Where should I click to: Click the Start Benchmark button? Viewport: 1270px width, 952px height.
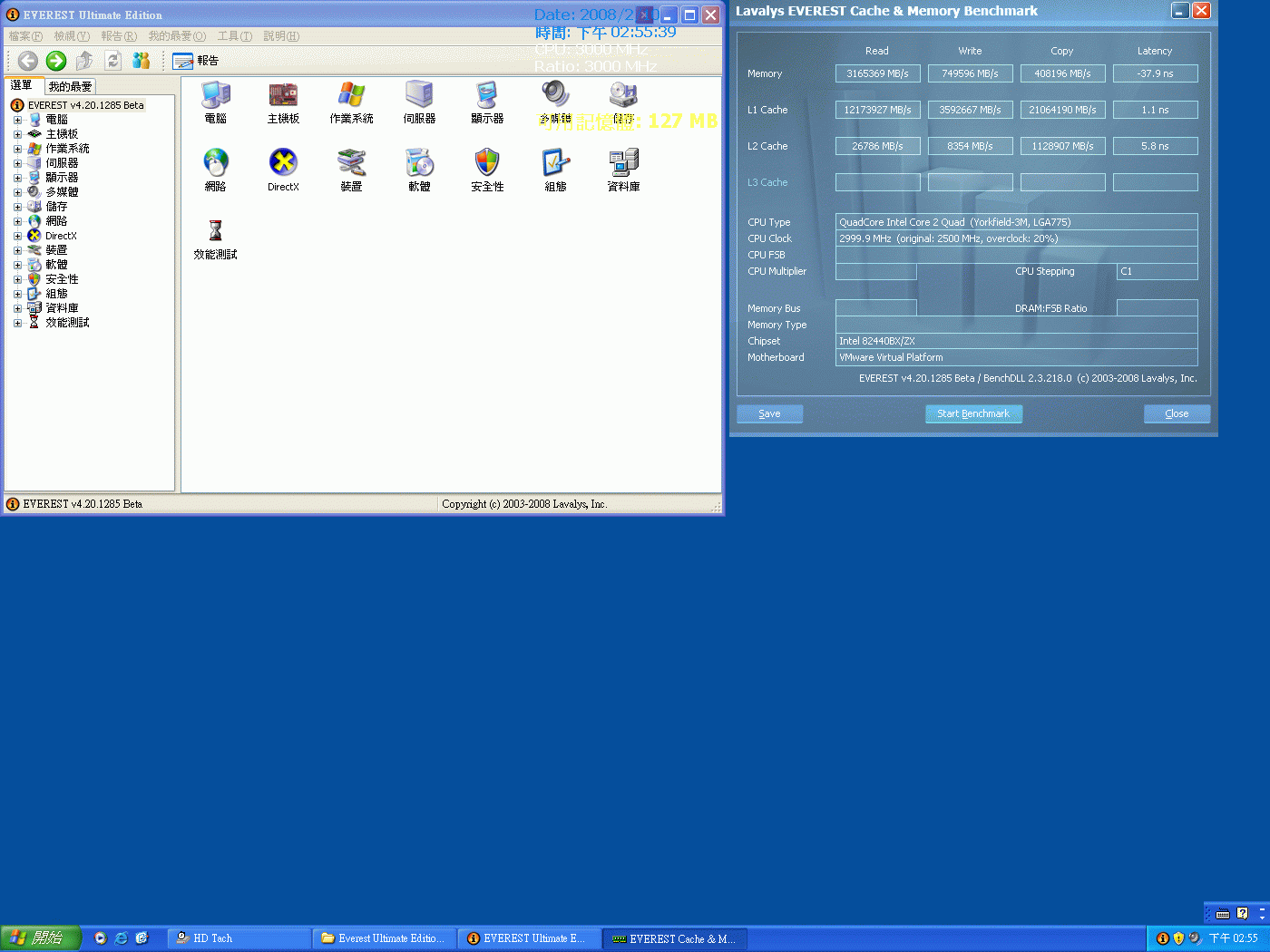(973, 413)
